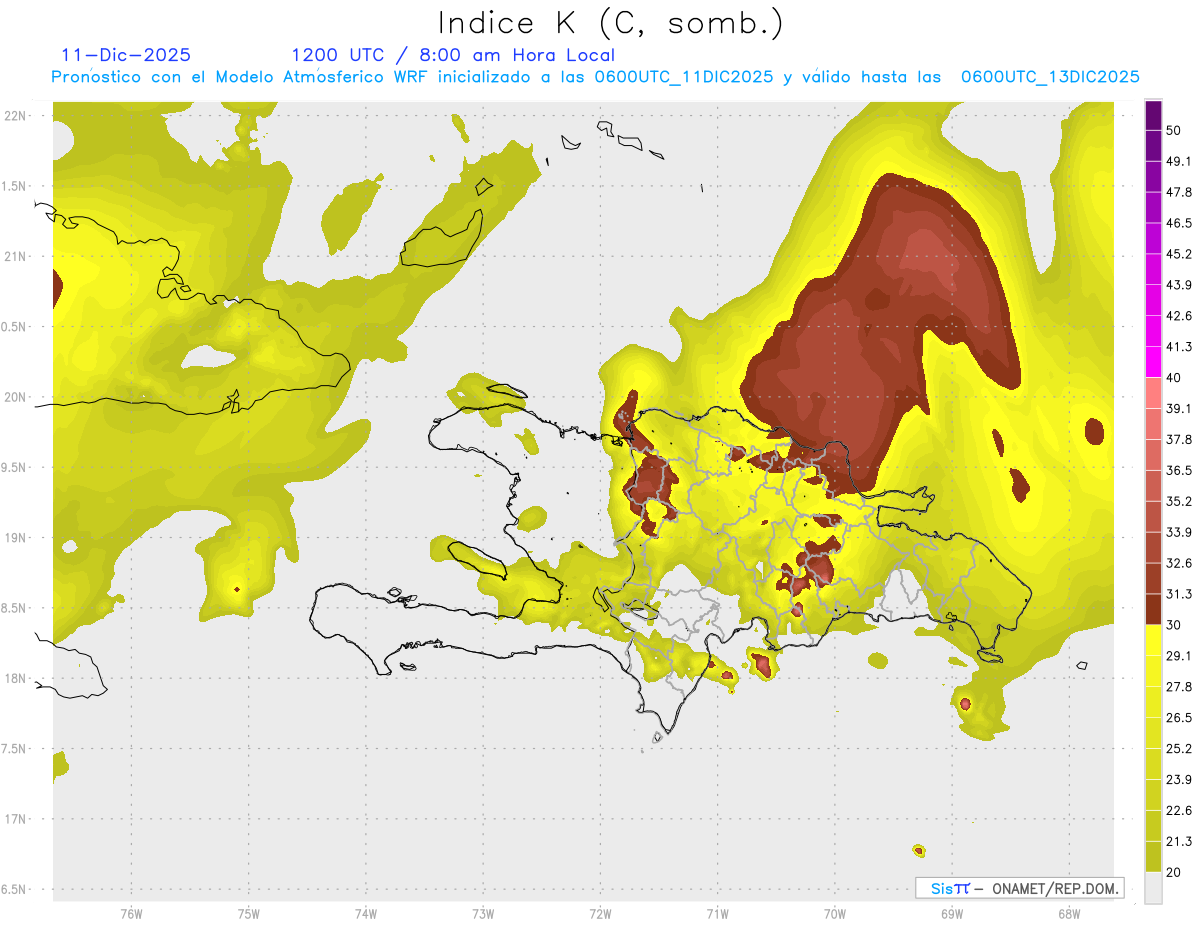Click the "74W" longitude axis label

(366, 914)
